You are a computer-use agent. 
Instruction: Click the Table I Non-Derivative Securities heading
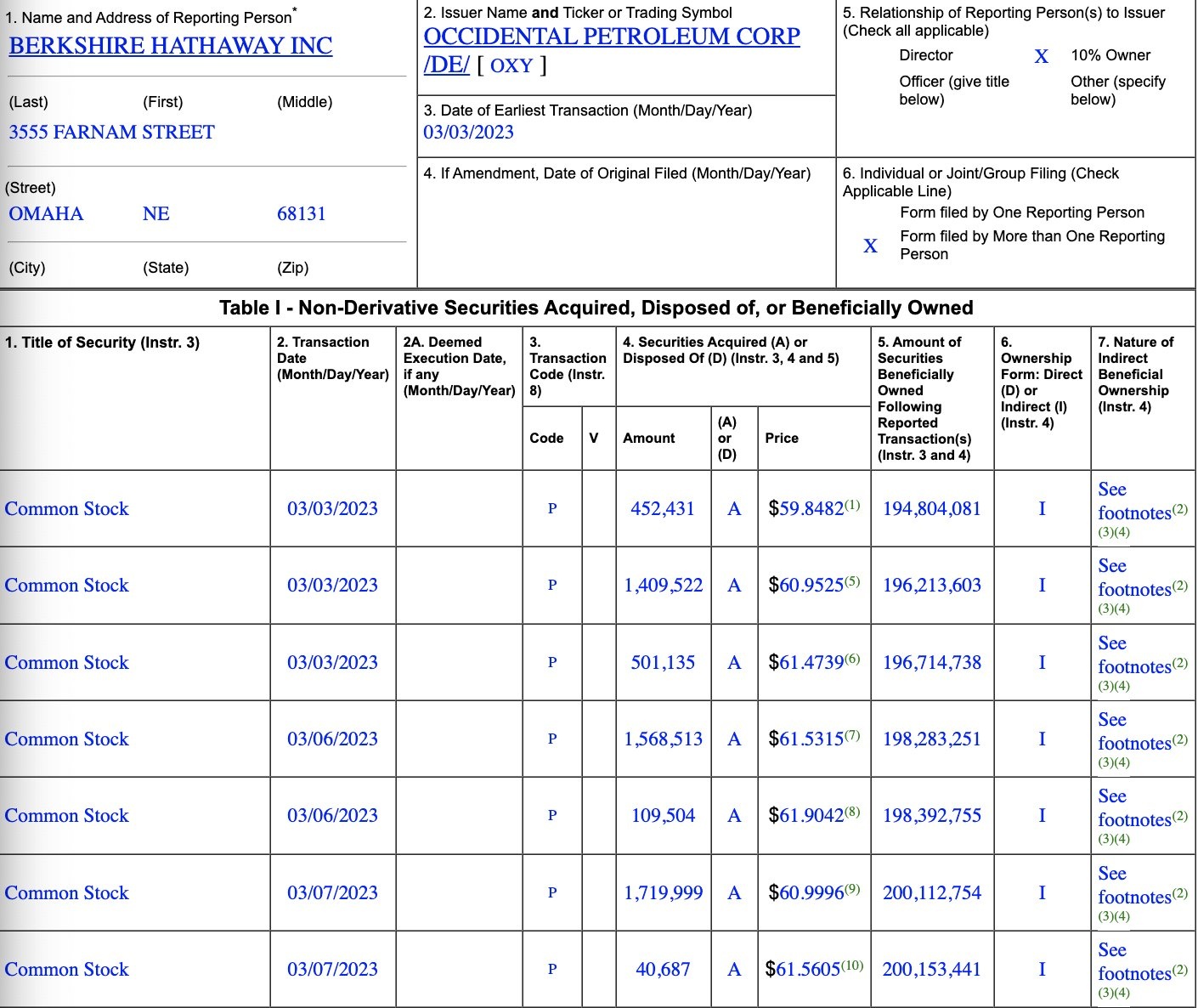(596, 308)
